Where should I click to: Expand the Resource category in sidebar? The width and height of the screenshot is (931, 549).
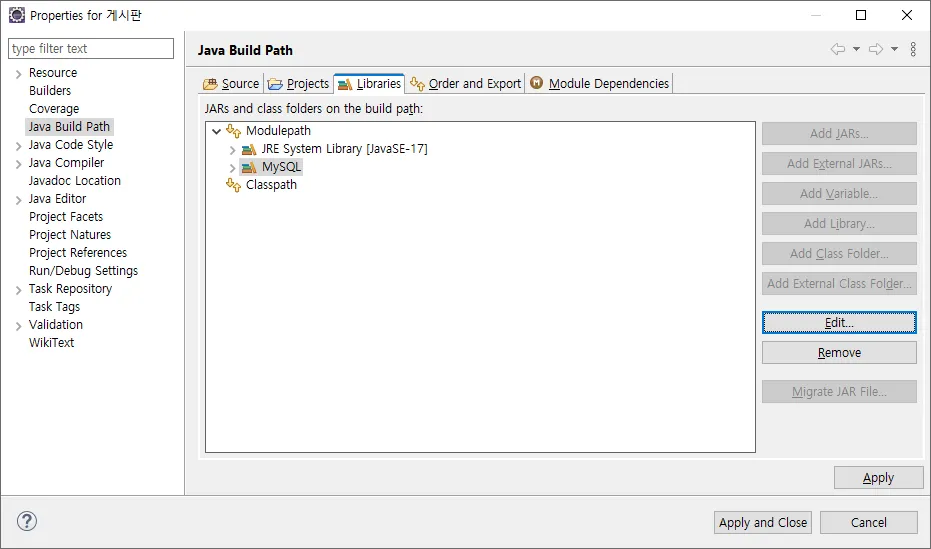point(18,73)
